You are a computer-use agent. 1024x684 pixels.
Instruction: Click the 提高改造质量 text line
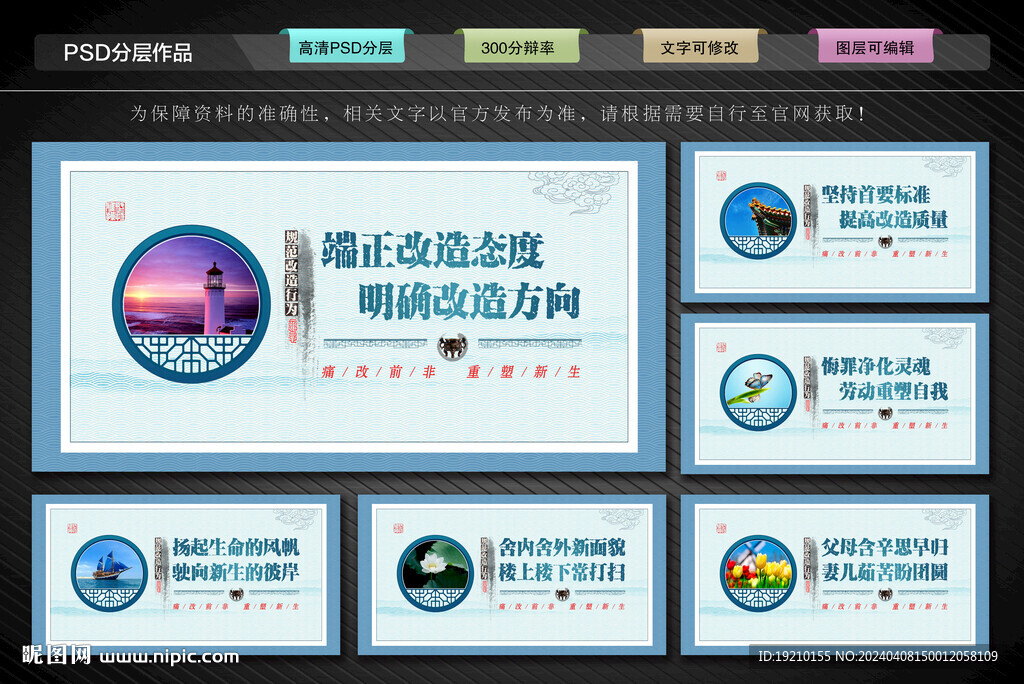tap(893, 220)
